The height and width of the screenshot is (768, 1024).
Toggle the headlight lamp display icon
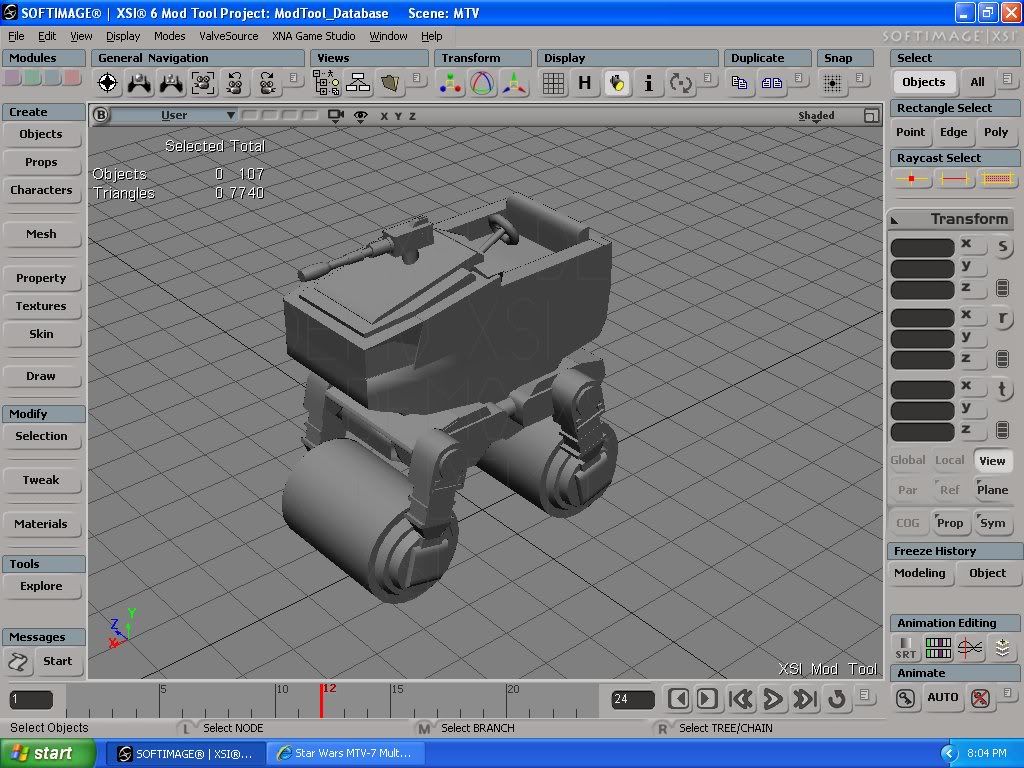pos(616,83)
